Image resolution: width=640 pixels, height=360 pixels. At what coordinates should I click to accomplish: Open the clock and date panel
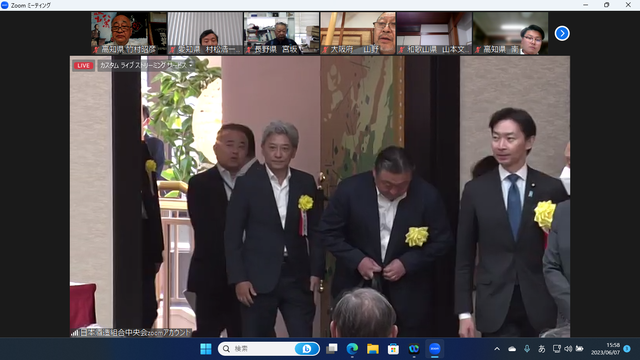[606, 349]
